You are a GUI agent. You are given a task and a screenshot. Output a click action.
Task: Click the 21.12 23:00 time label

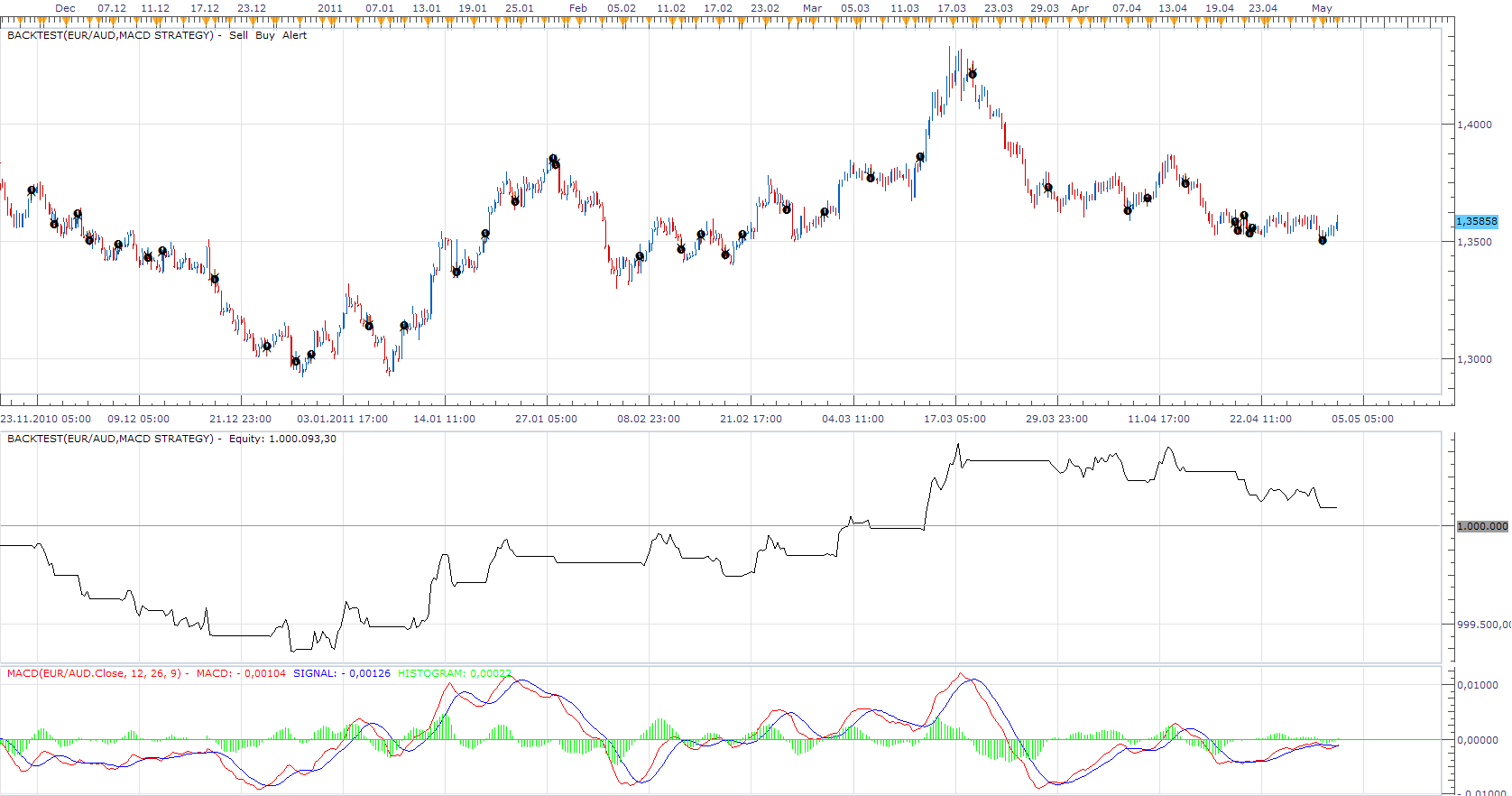click(240, 419)
